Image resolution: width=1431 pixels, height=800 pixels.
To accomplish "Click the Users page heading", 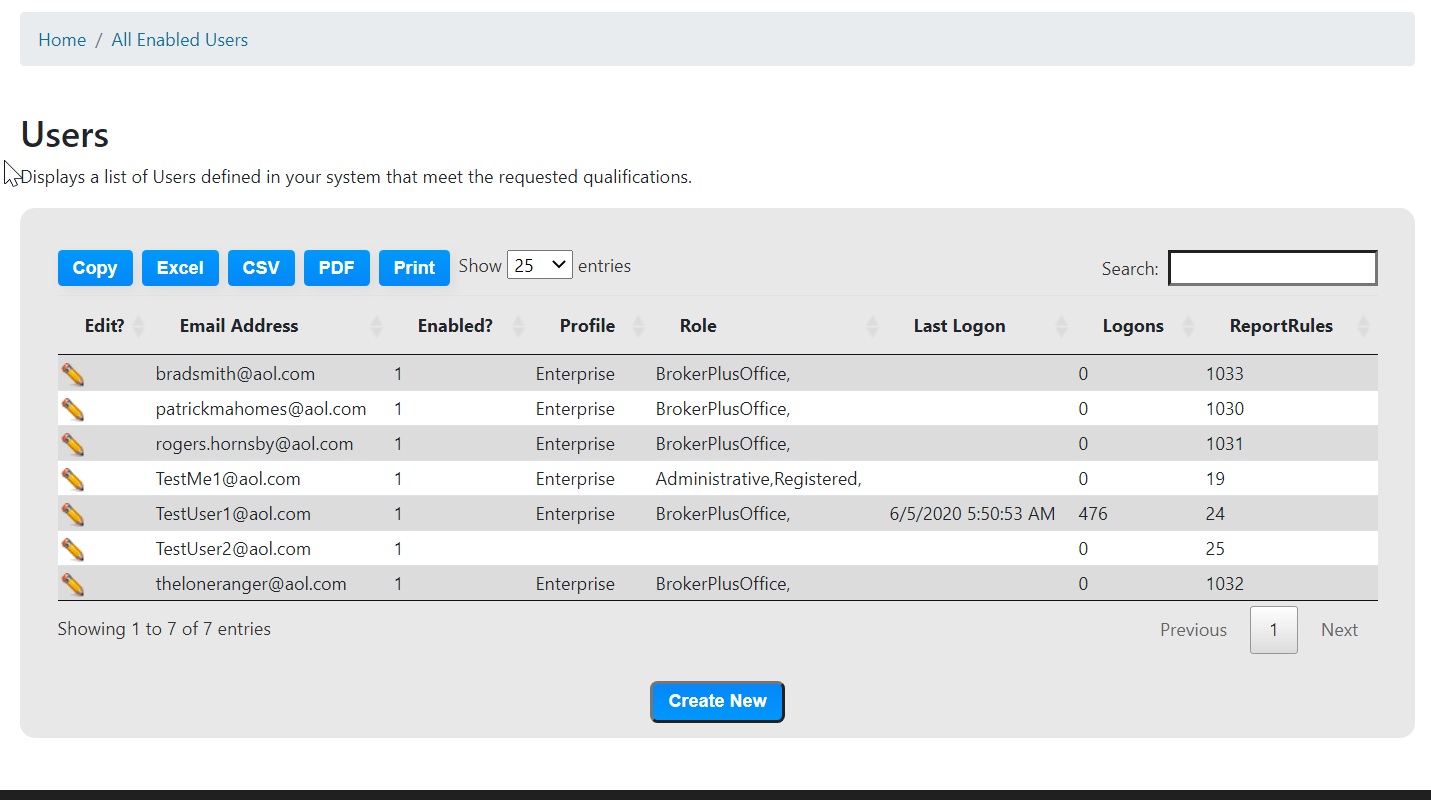I will click(x=65, y=135).
